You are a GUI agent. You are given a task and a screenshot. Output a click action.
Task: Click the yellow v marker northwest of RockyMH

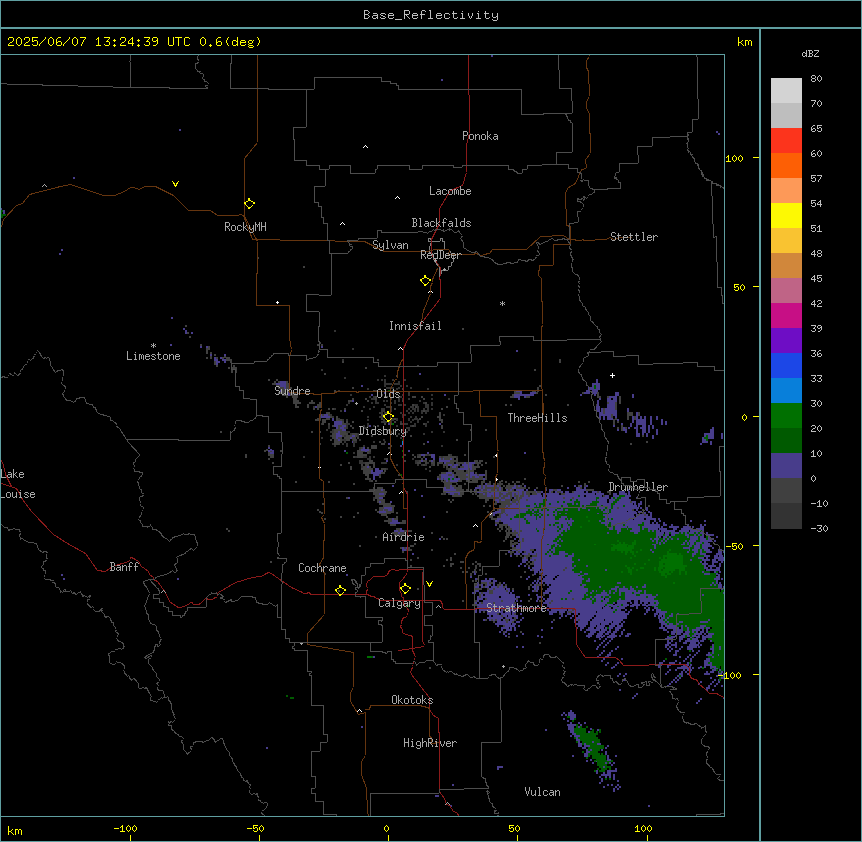click(x=175, y=184)
